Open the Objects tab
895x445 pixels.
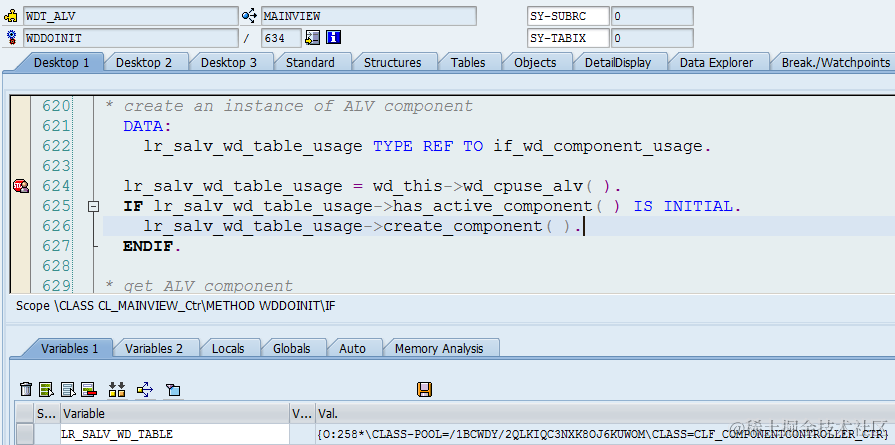coord(535,63)
